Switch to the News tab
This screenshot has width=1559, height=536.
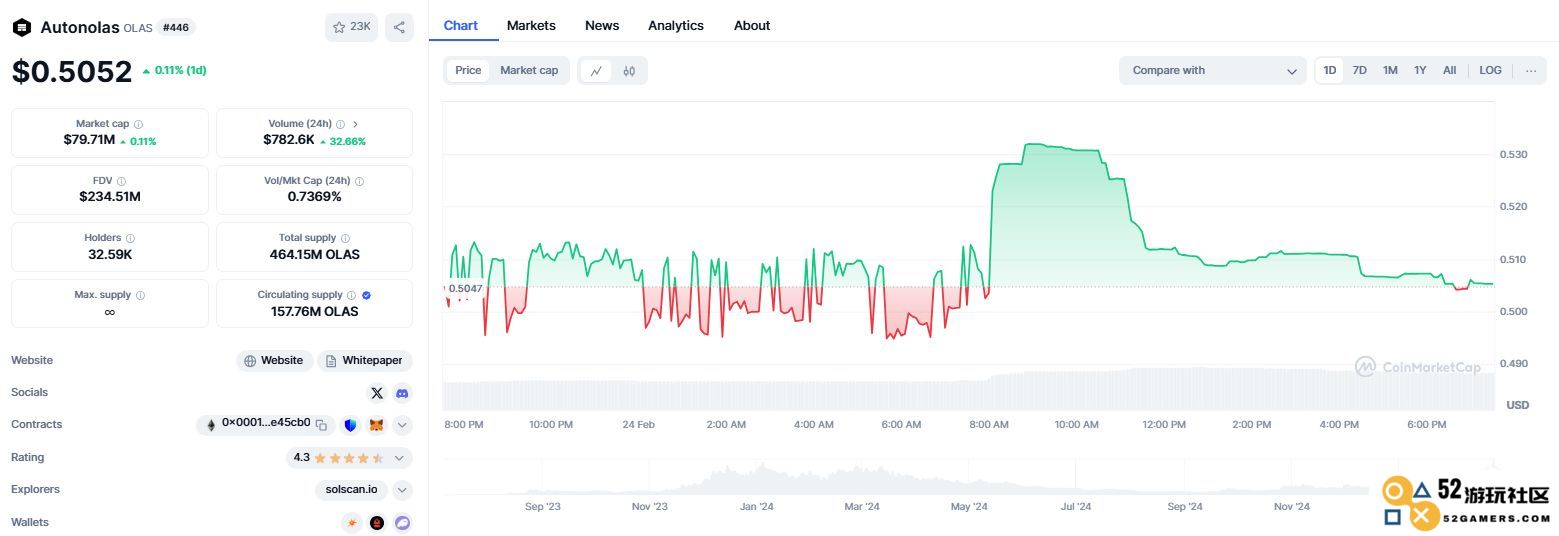(602, 25)
